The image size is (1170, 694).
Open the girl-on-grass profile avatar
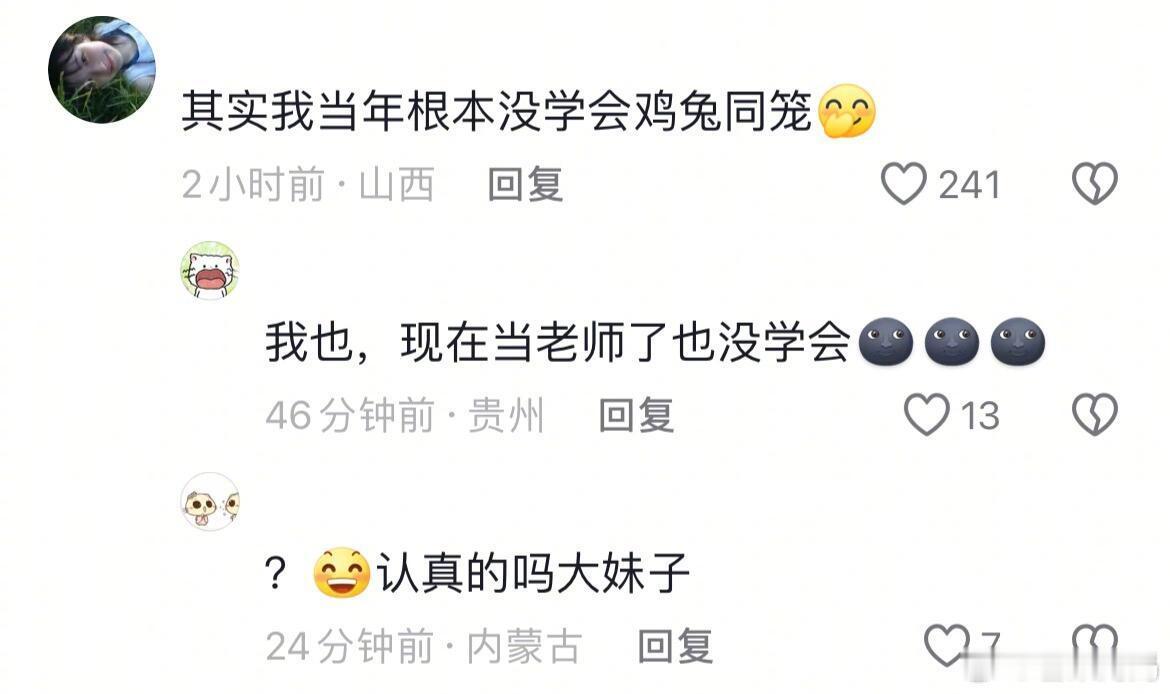coord(102,69)
